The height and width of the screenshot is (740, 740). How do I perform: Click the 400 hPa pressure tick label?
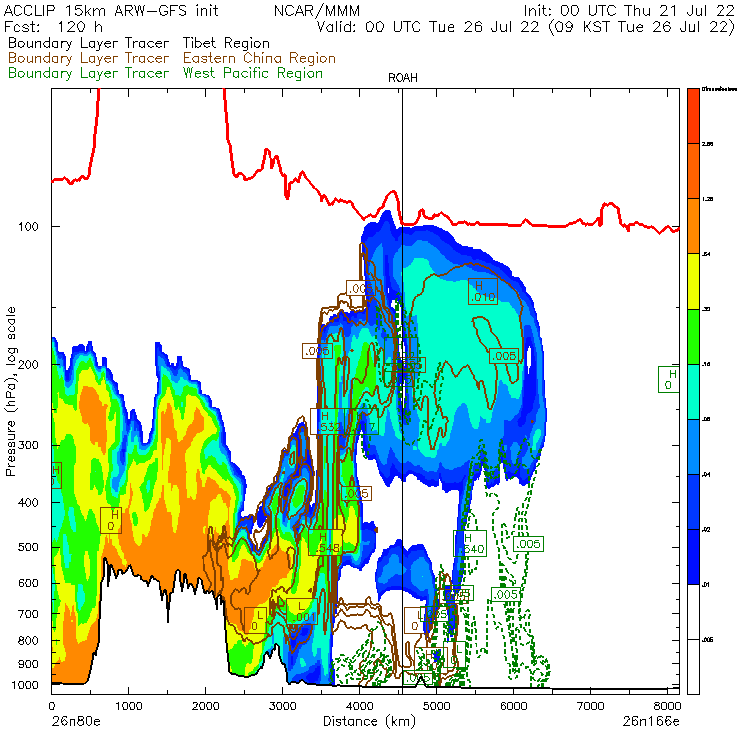(x=28, y=502)
